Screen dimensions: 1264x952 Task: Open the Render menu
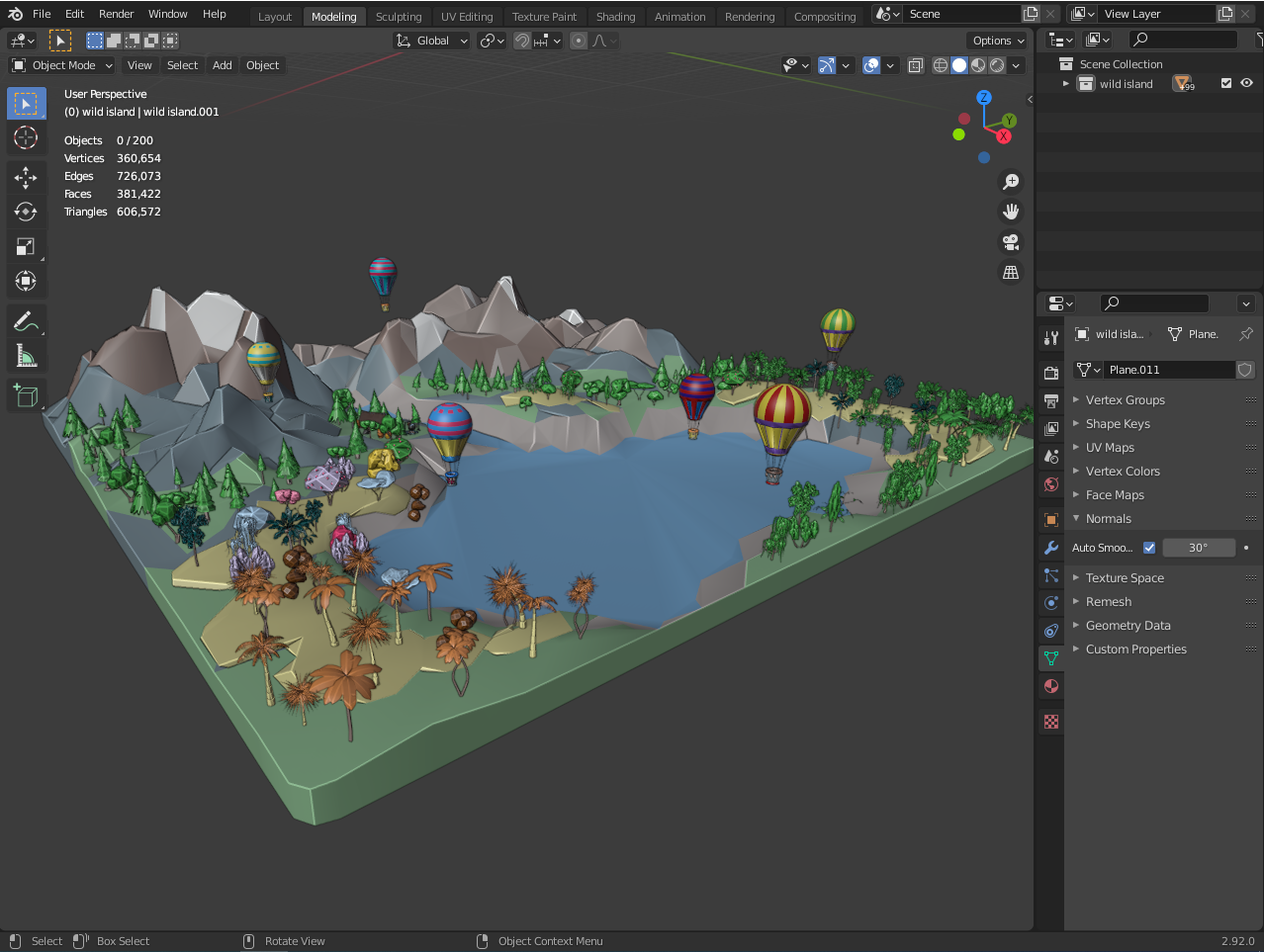click(116, 14)
